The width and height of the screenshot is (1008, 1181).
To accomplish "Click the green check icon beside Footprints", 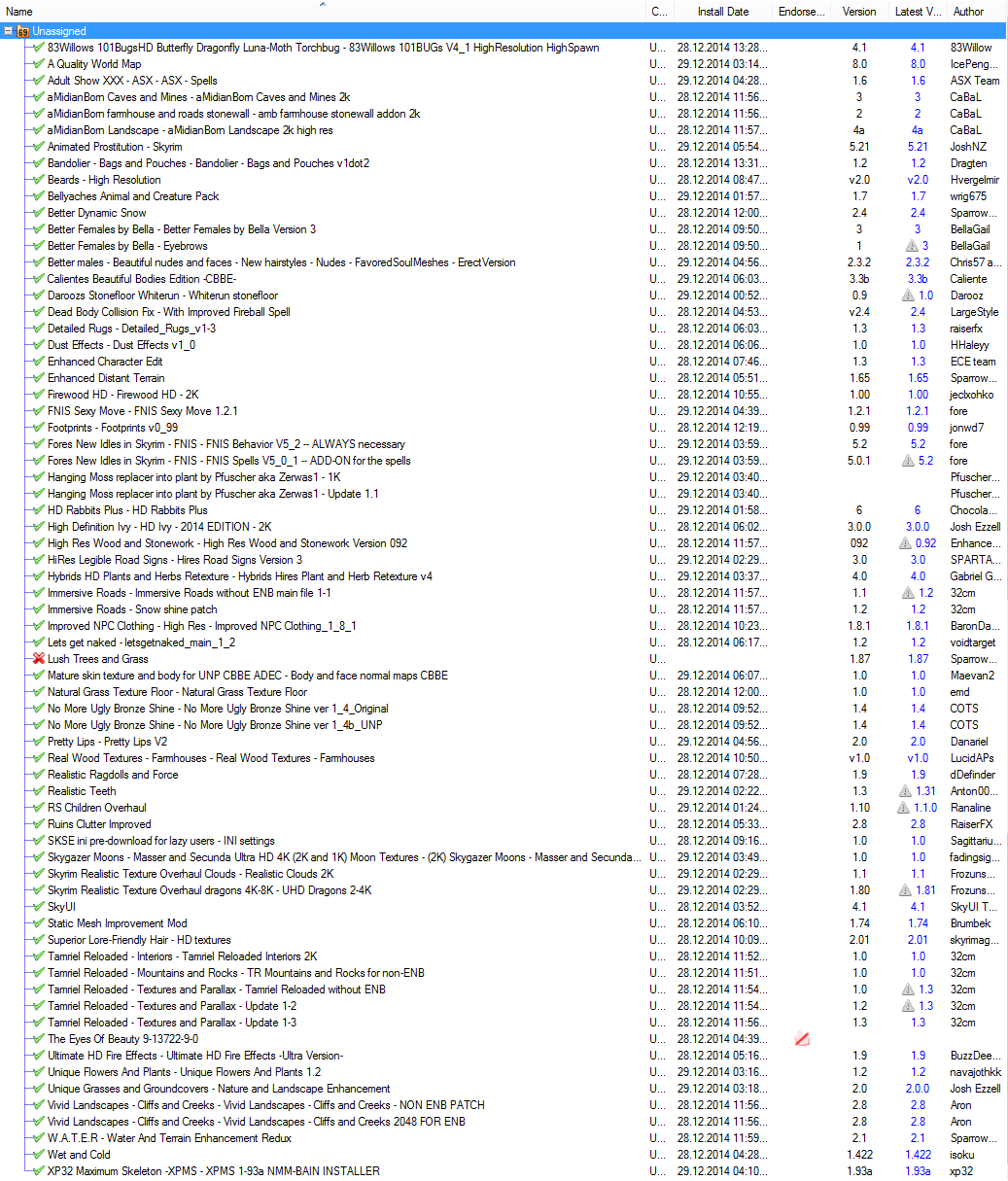I will tap(39, 428).
